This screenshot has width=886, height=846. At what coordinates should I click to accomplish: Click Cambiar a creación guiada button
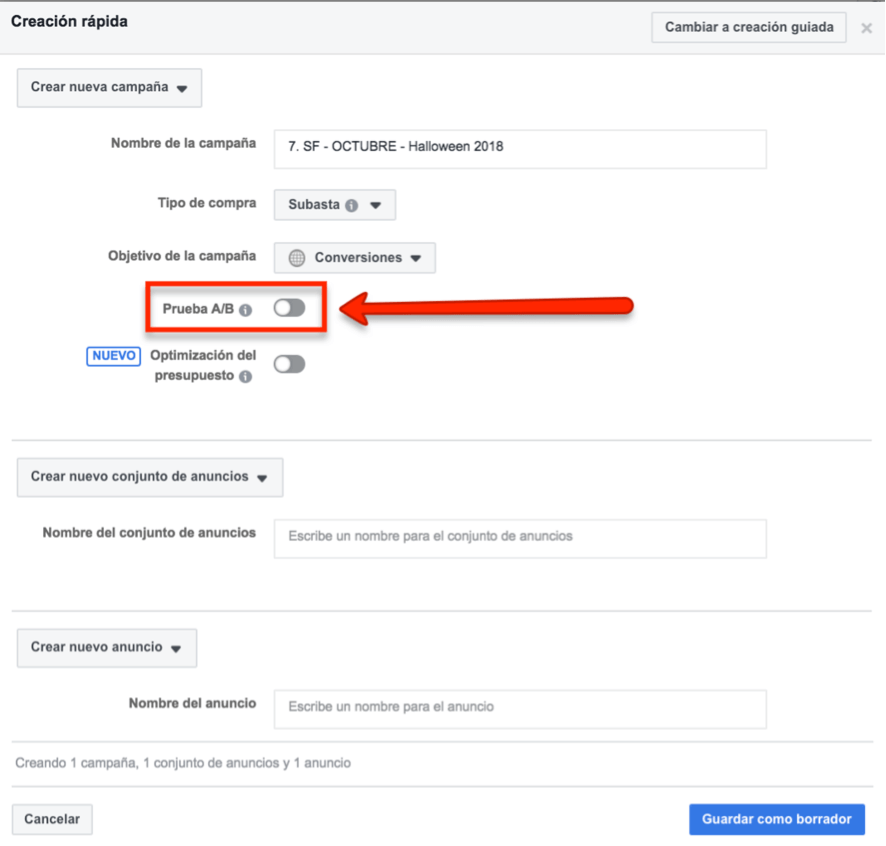click(749, 27)
